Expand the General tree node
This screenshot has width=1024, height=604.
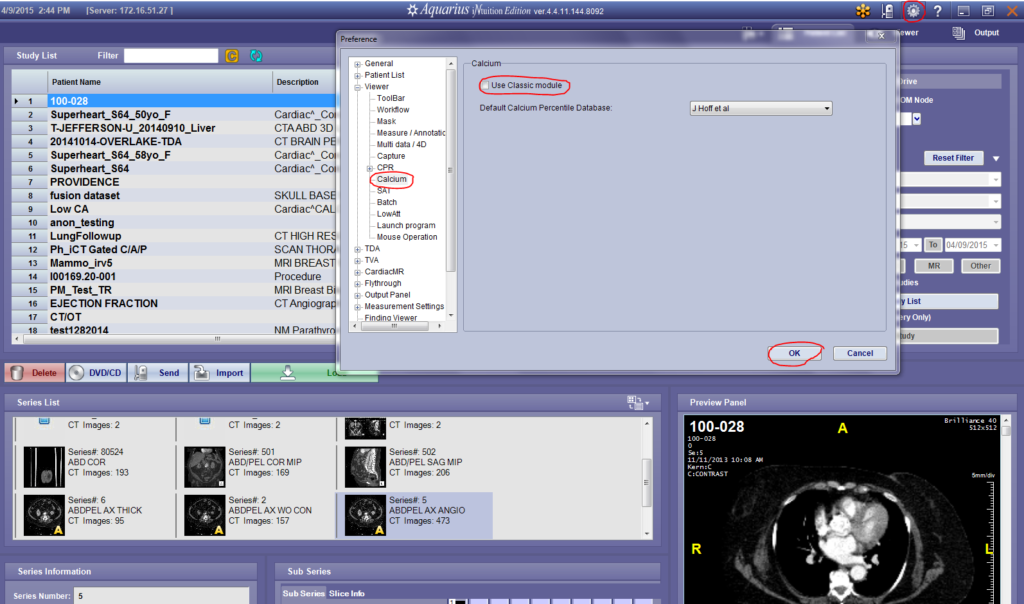point(357,64)
